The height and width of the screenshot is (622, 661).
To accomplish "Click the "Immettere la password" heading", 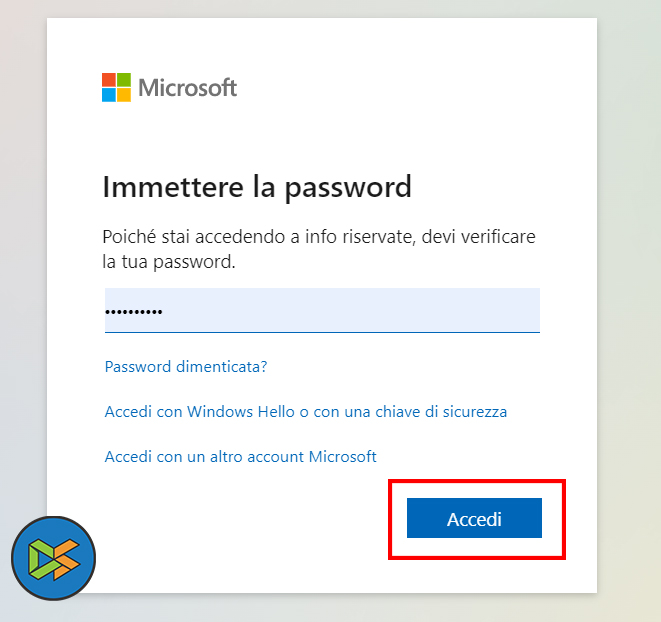I will point(257,187).
